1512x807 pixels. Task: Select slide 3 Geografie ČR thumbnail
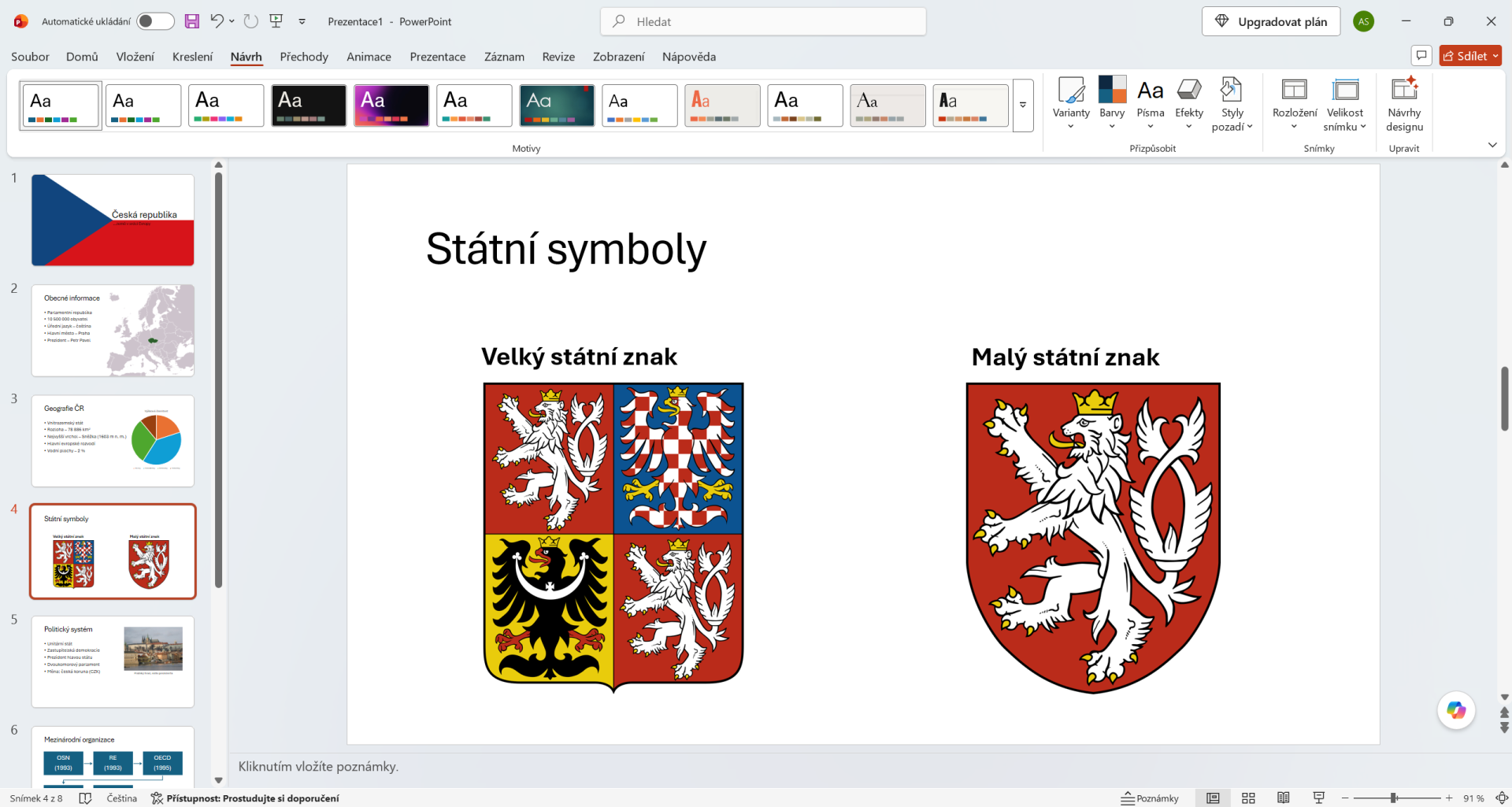113,440
